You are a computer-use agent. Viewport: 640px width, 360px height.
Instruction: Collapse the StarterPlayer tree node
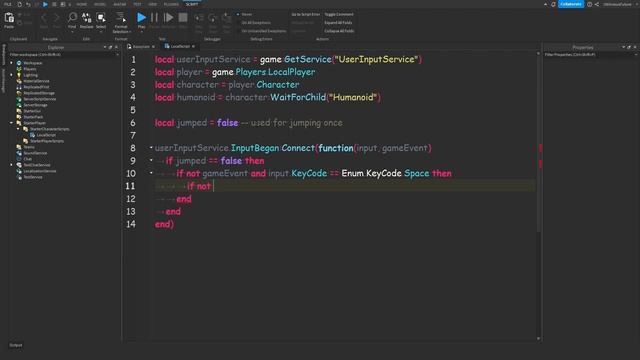pyautogui.click(x=11, y=123)
